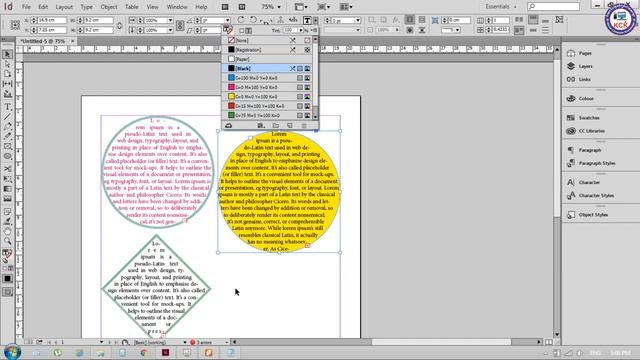This screenshot has height=360, width=640.
Task: Select the Content Collector tool
Action: [x=7, y=94]
